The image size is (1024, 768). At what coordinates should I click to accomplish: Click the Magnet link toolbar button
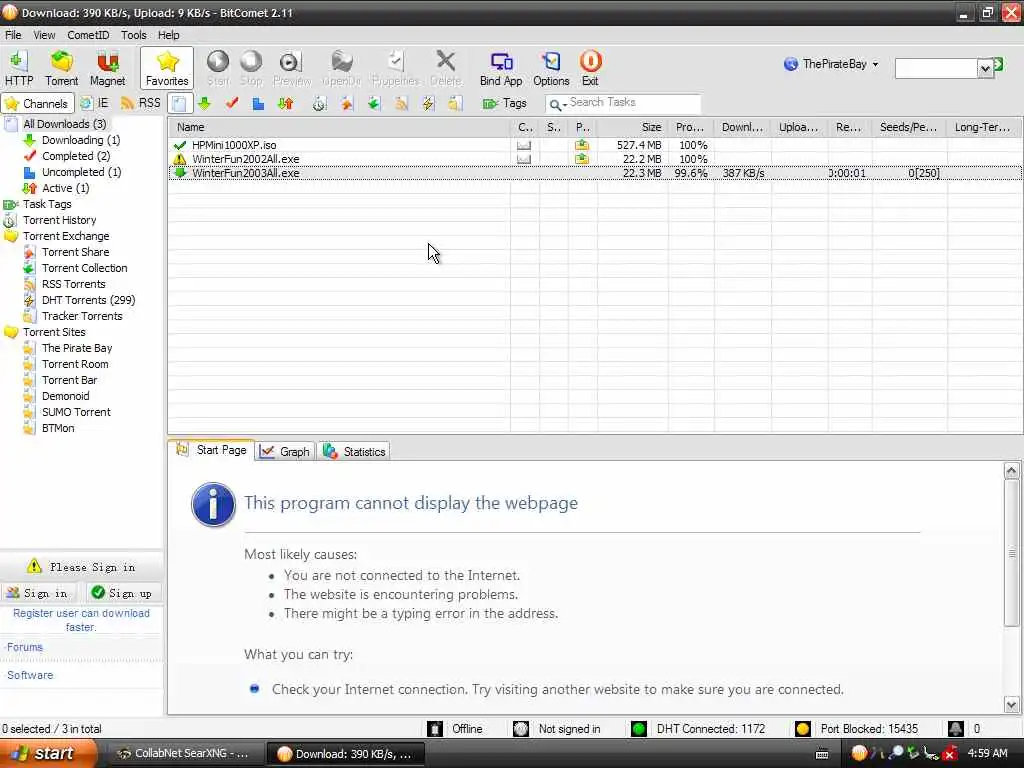tap(107, 69)
